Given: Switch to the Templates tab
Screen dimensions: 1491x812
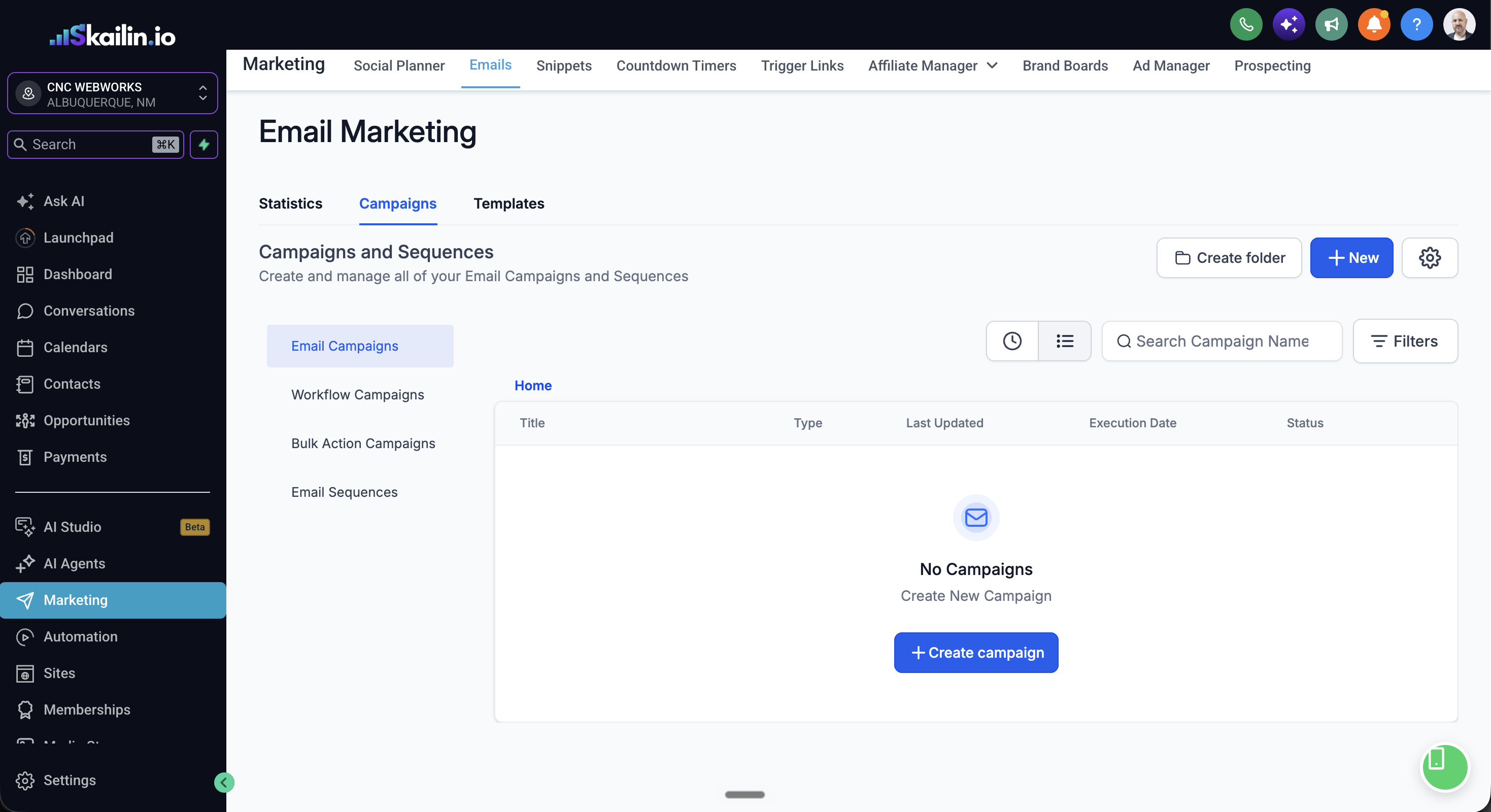Looking at the screenshot, I should pos(508,203).
